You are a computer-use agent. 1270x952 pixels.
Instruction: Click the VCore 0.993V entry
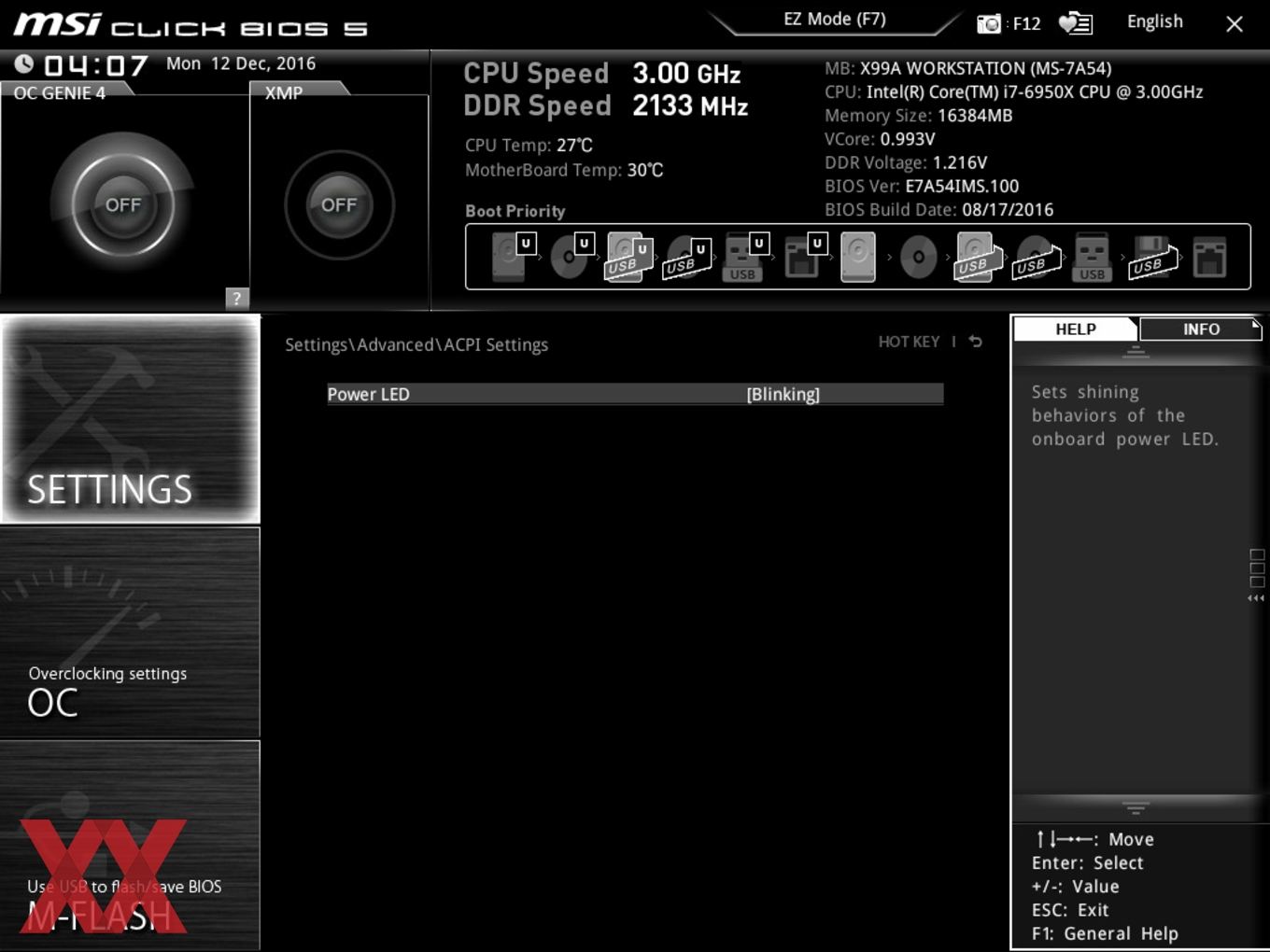880,139
